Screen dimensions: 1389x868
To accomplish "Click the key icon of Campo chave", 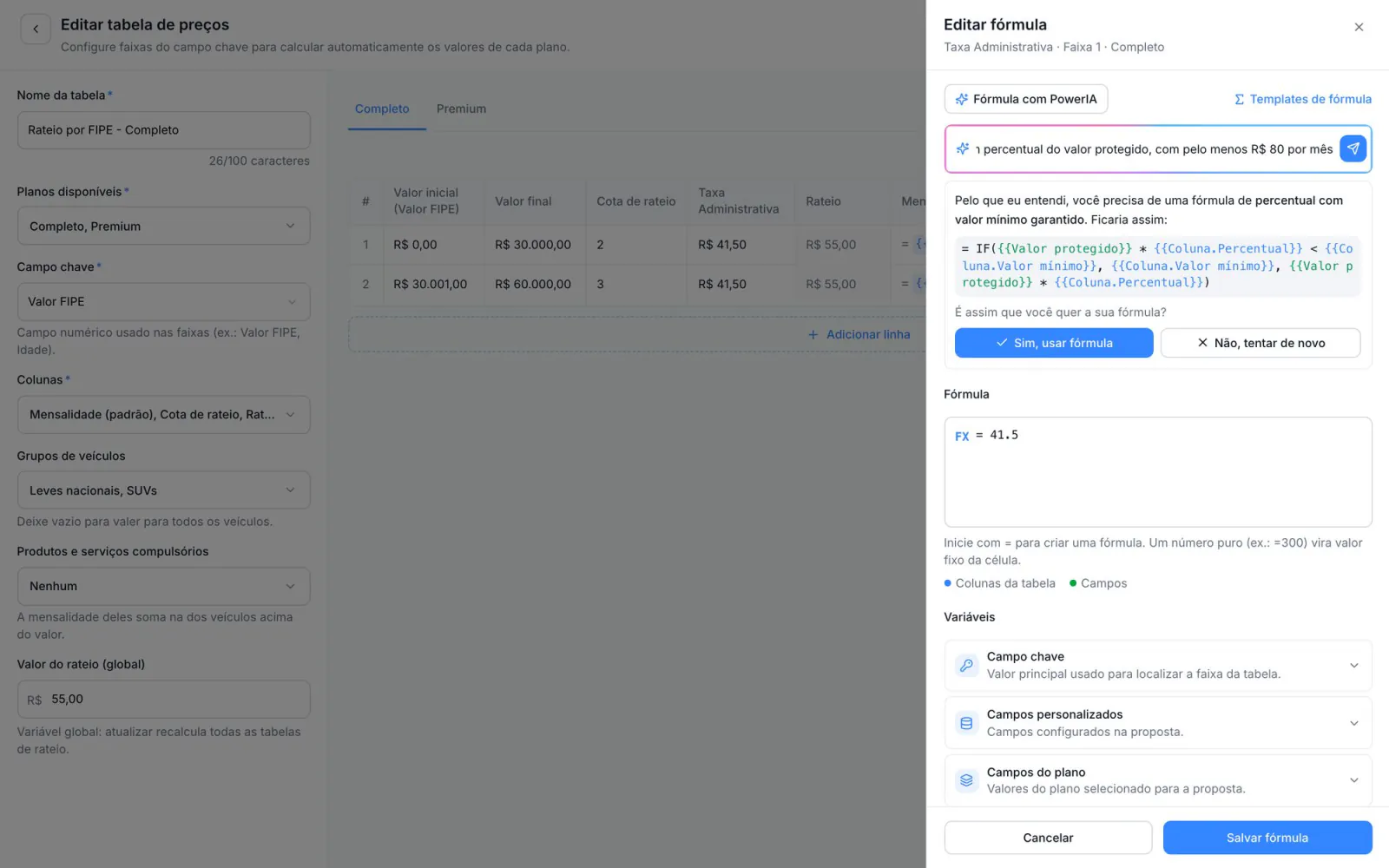I will 966,666.
